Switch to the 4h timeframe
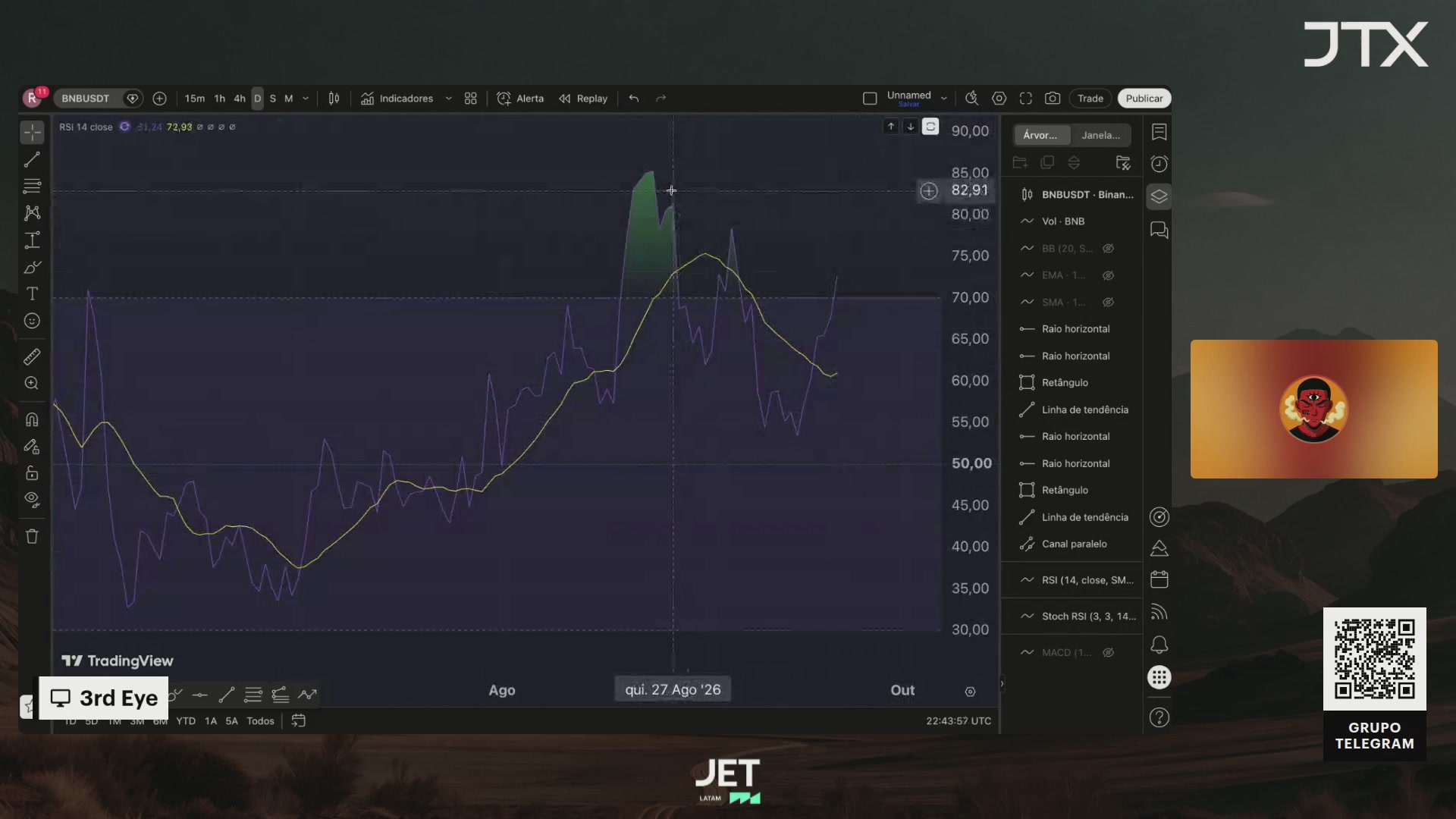This screenshot has height=819, width=1456. 240,99
